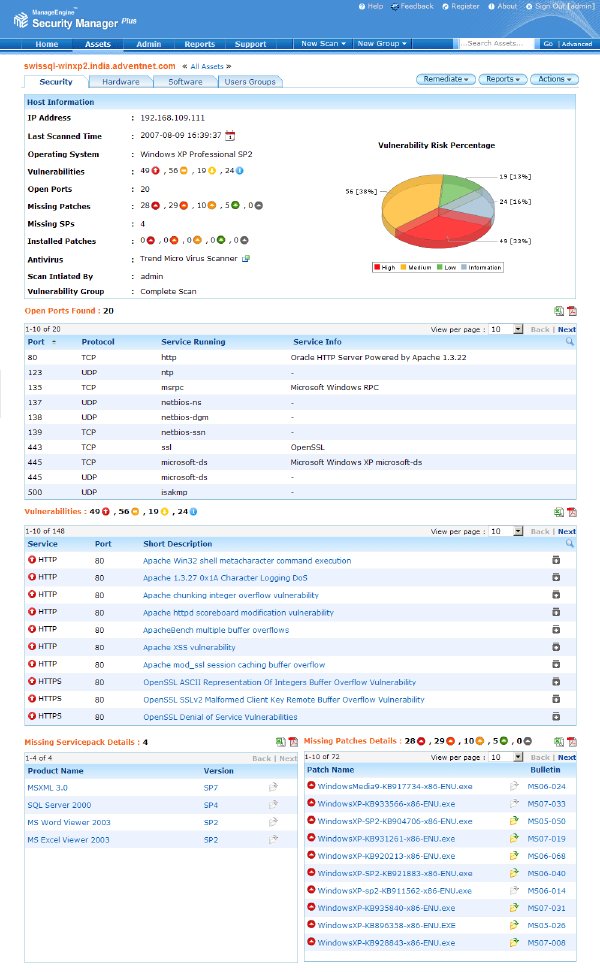Click deploy icon for WindowsXP-SP2-KB904706 patch
600x972 pixels.
pos(514,821)
